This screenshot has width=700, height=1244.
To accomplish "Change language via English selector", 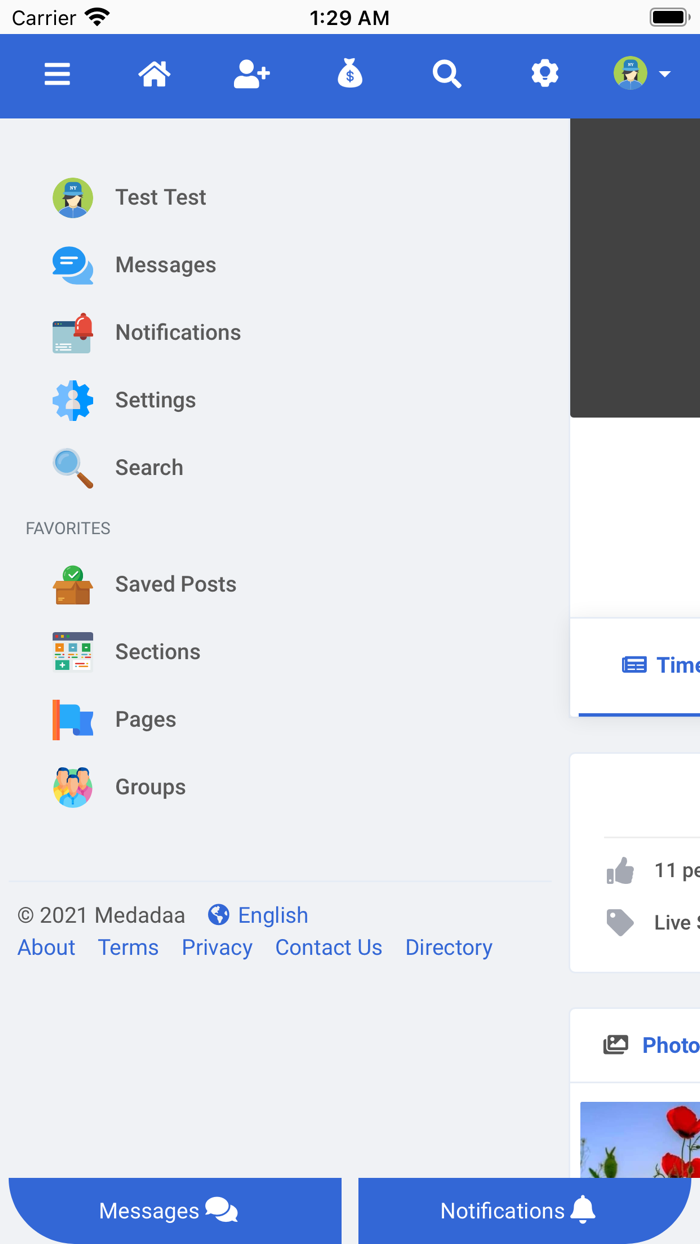I will (259, 915).
